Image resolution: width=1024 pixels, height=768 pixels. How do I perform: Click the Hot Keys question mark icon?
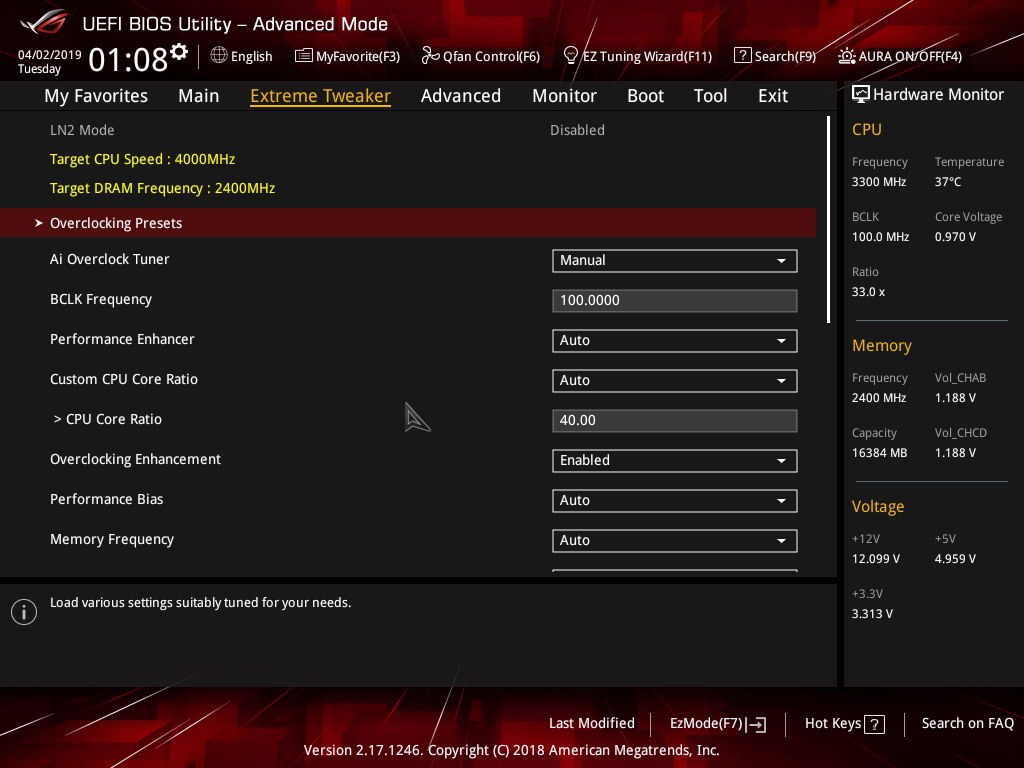tap(874, 724)
